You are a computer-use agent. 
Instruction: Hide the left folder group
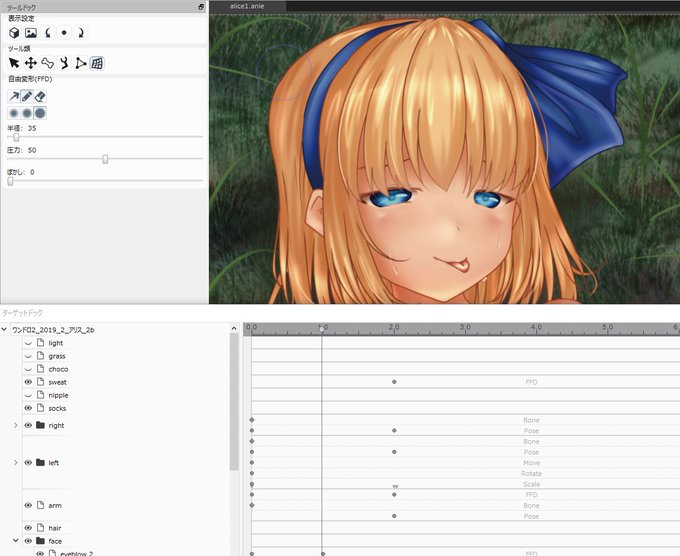click(x=28, y=462)
